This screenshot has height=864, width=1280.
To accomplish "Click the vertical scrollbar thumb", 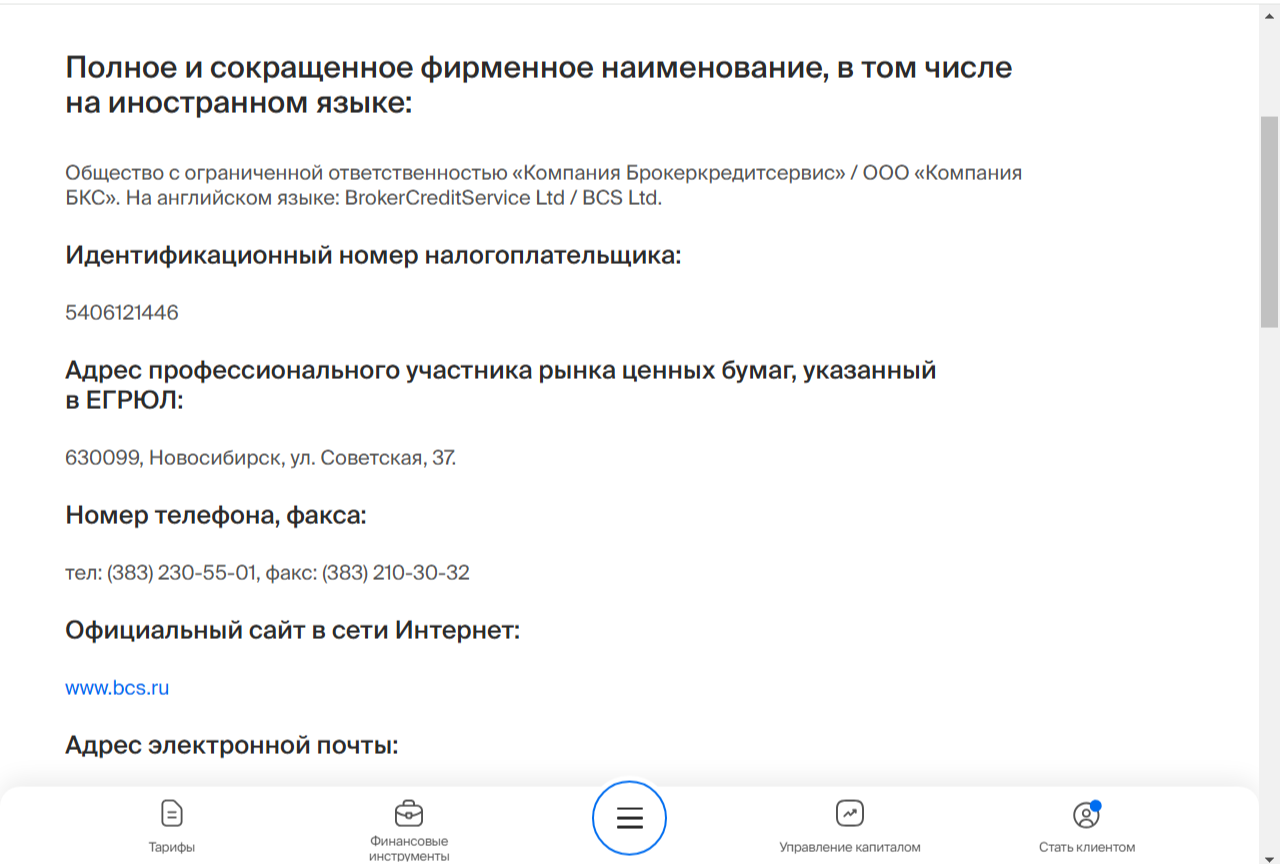I will coord(1269,221).
